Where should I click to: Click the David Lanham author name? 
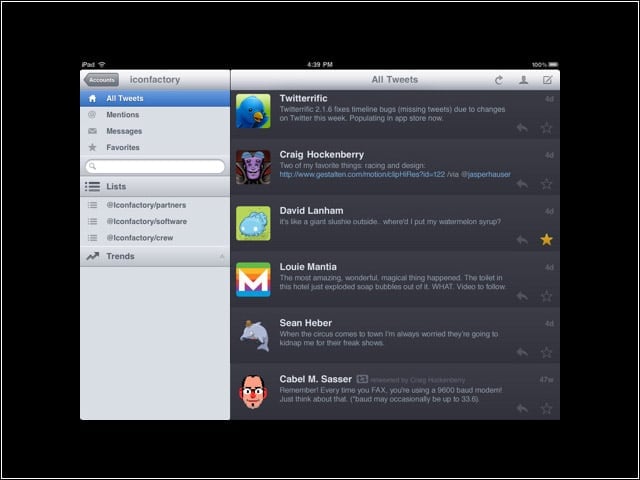(x=311, y=211)
